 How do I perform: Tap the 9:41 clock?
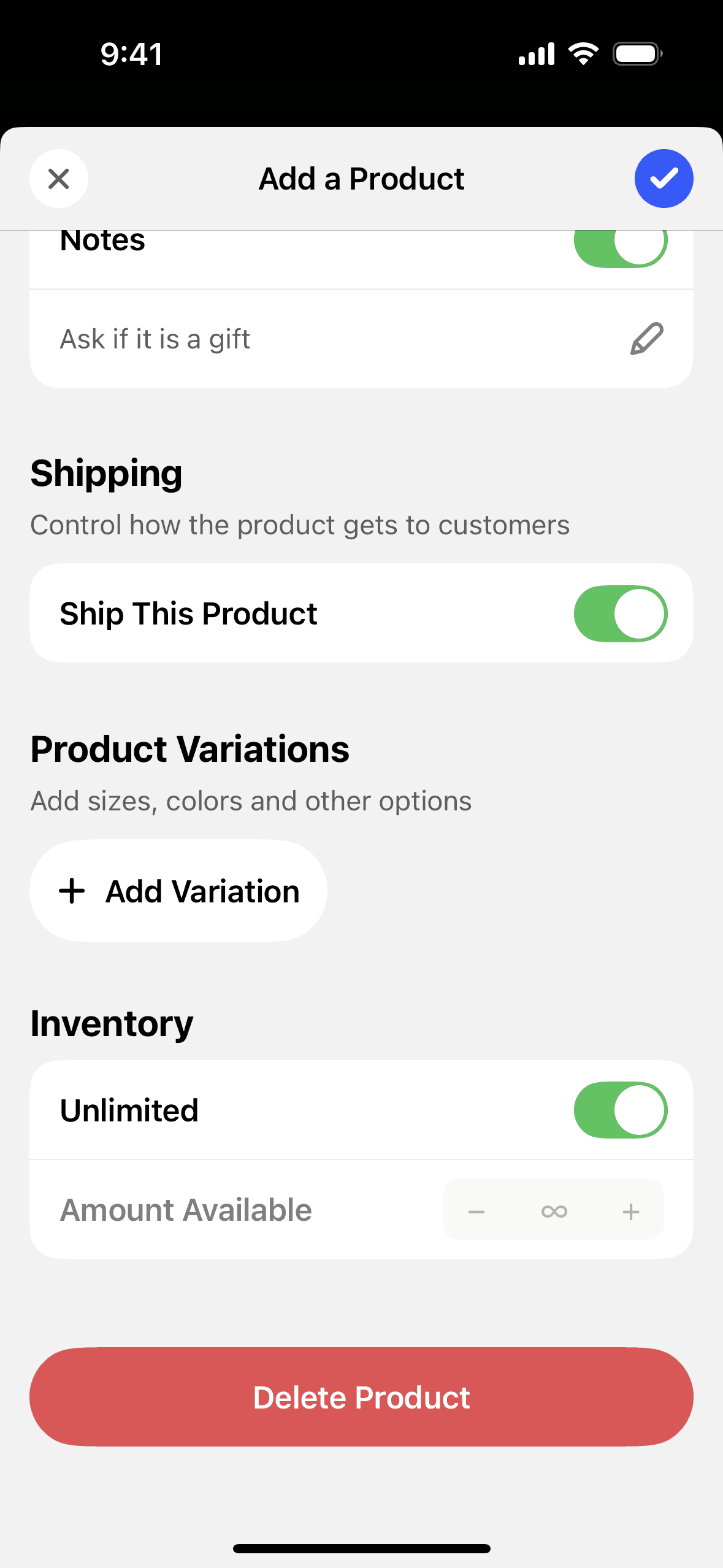click(131, 54)
